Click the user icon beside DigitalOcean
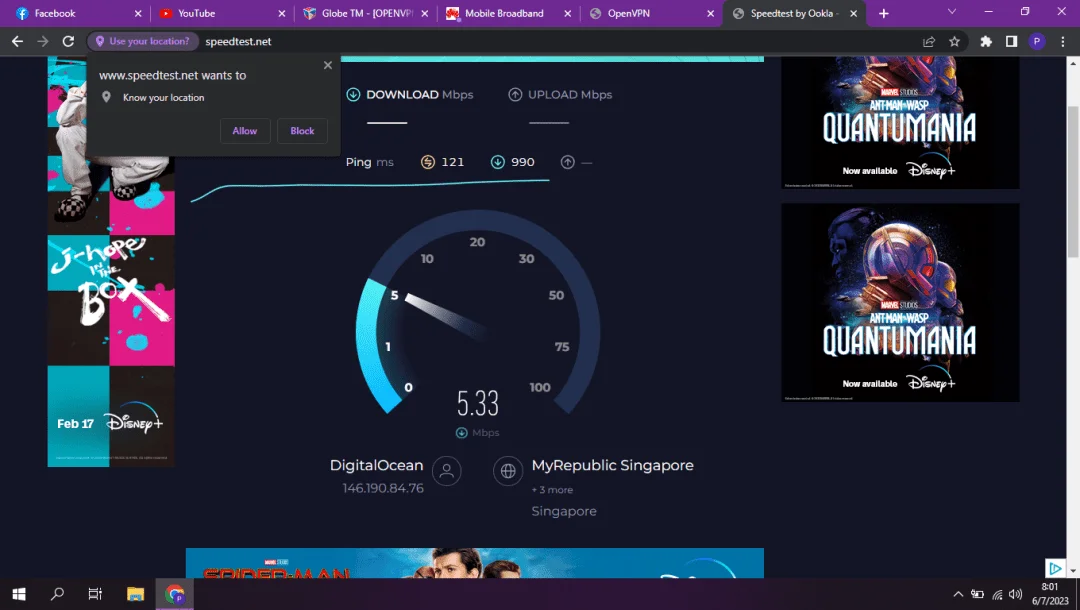Viewport: 1080px width, 610px height. point(446,471)
